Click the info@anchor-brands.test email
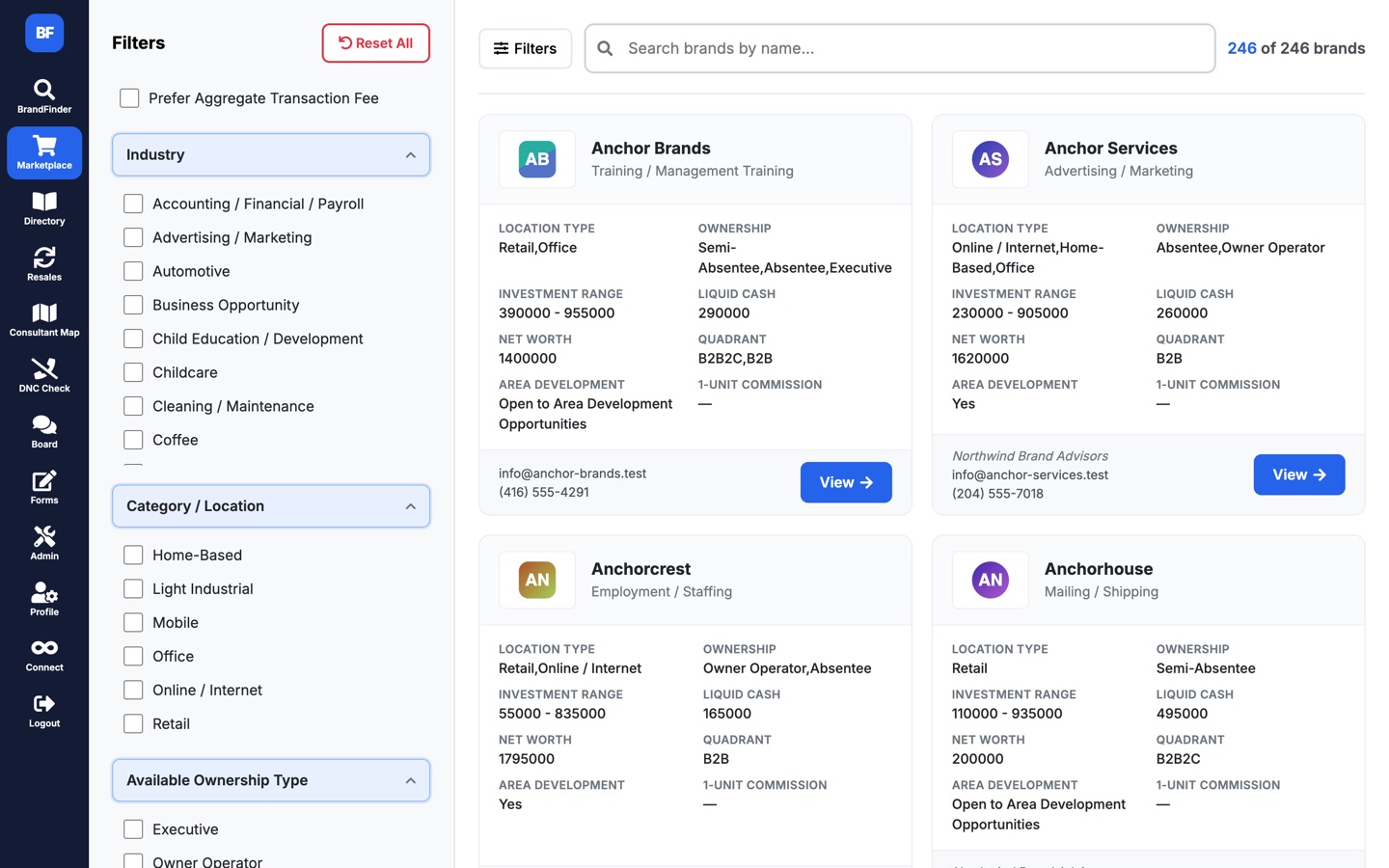 572,474
